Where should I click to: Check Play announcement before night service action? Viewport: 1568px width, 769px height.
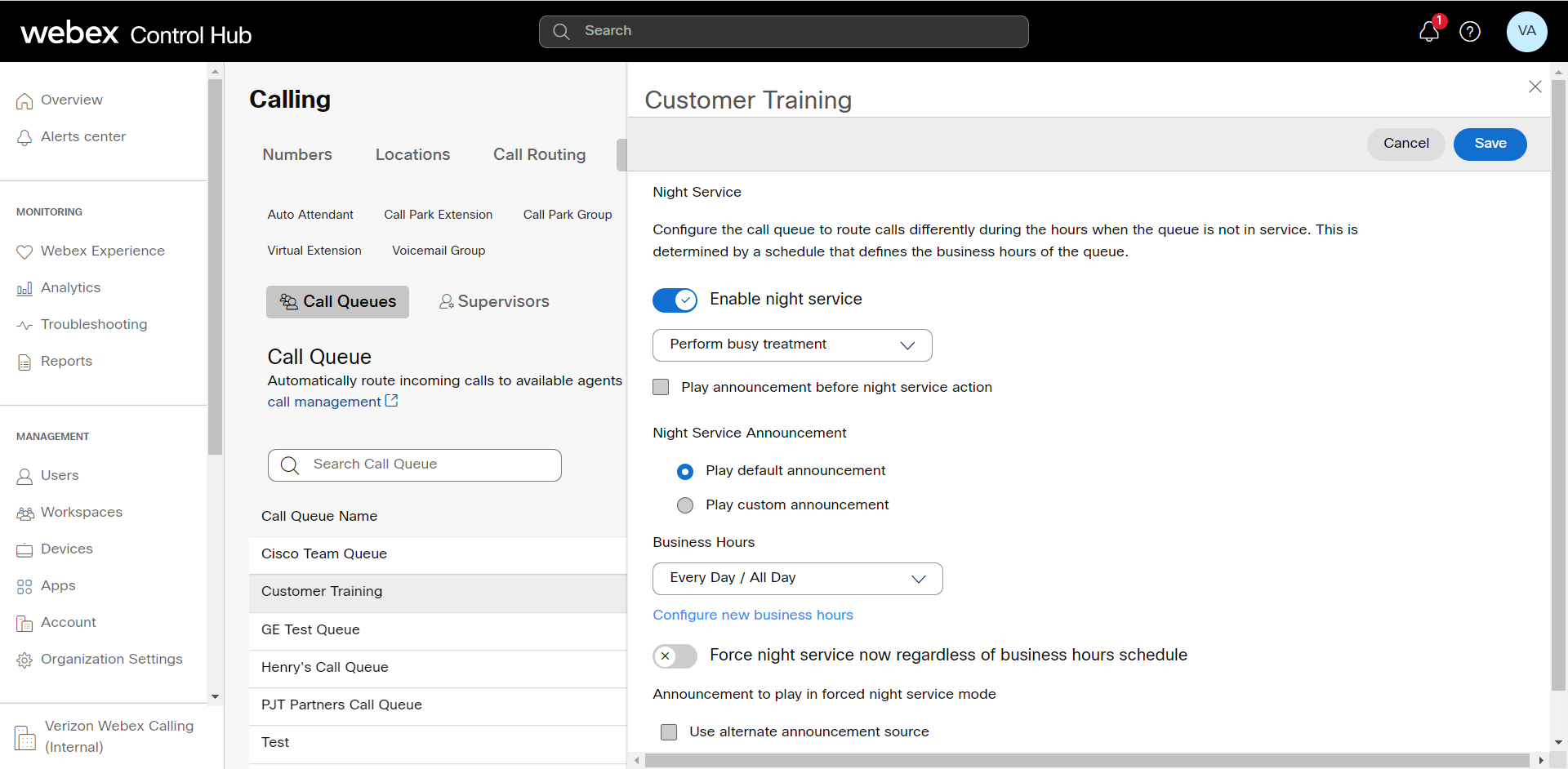coord(661,387)
